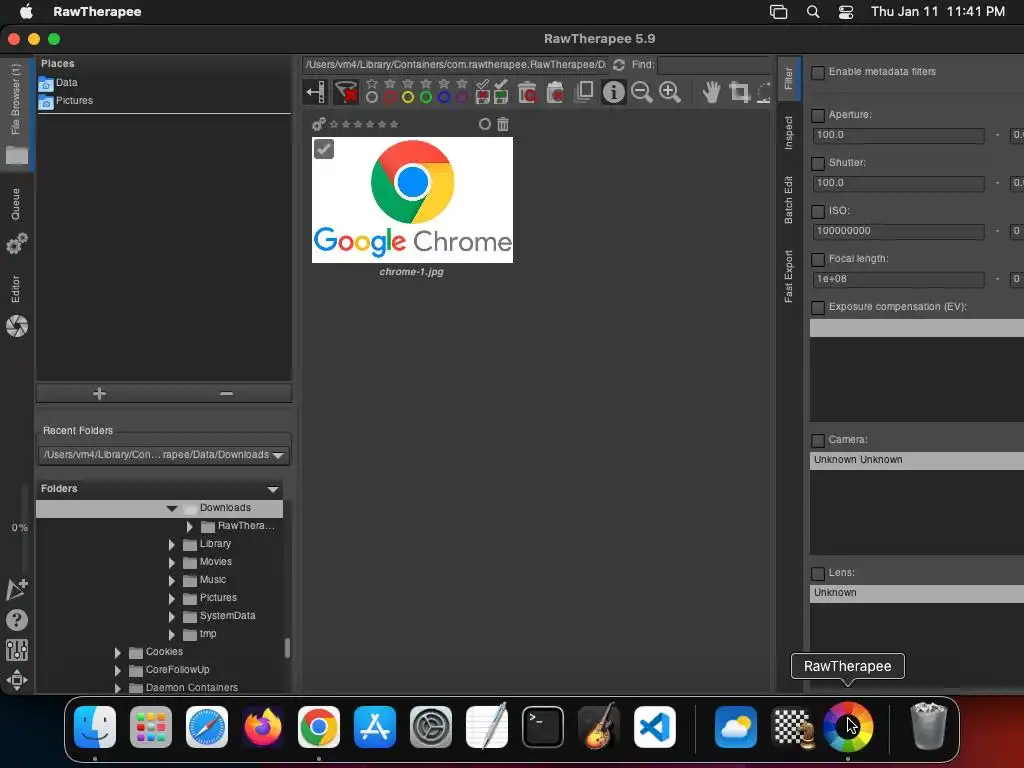Toggle original images only stack icon

[x=584, y=92]
